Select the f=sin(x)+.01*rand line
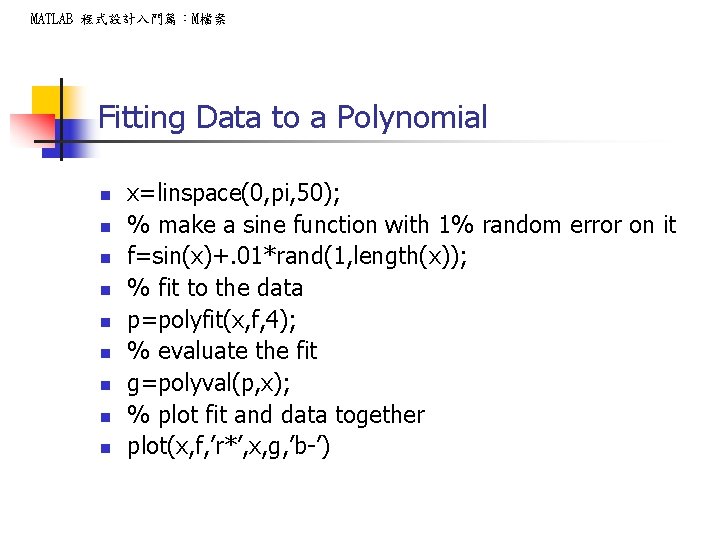 297,256
